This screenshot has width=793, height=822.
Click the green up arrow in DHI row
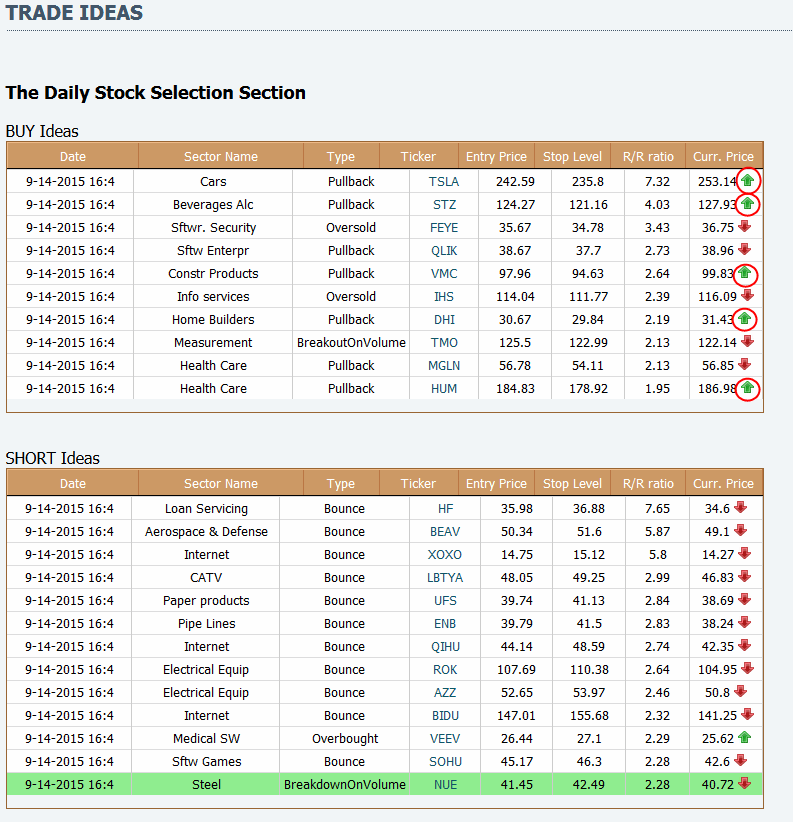click(x=744, y=318)
